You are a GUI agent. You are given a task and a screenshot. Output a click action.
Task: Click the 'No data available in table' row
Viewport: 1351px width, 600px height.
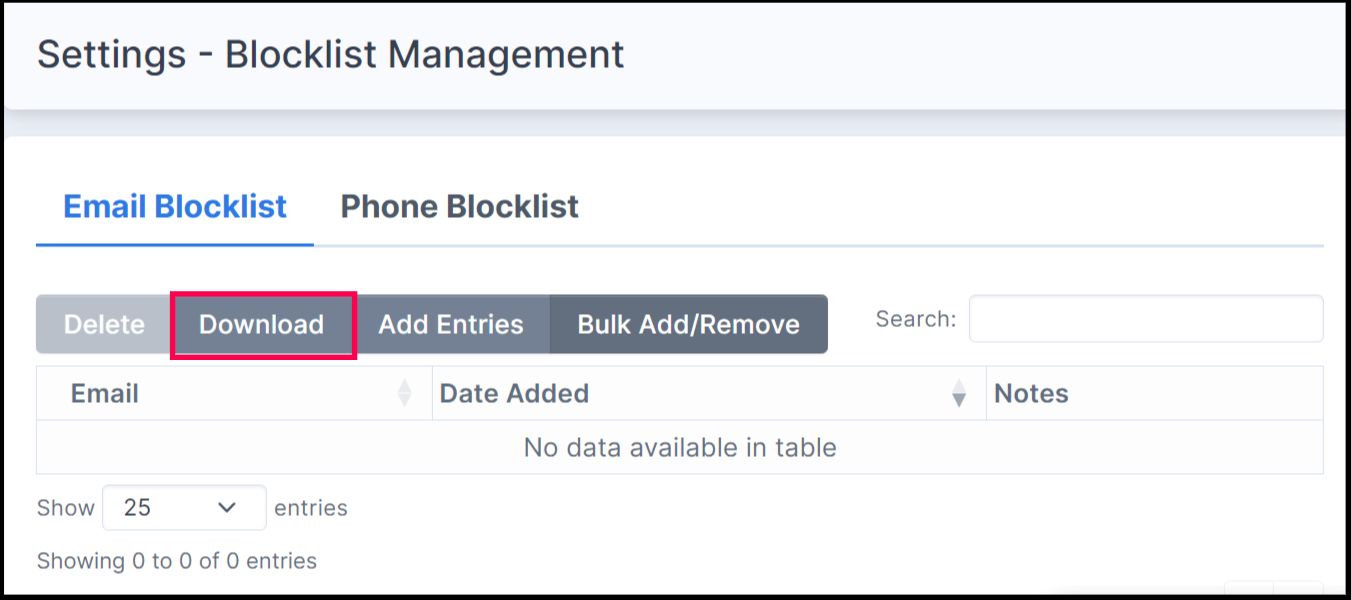pyautogui.click(x=679, y=447)
